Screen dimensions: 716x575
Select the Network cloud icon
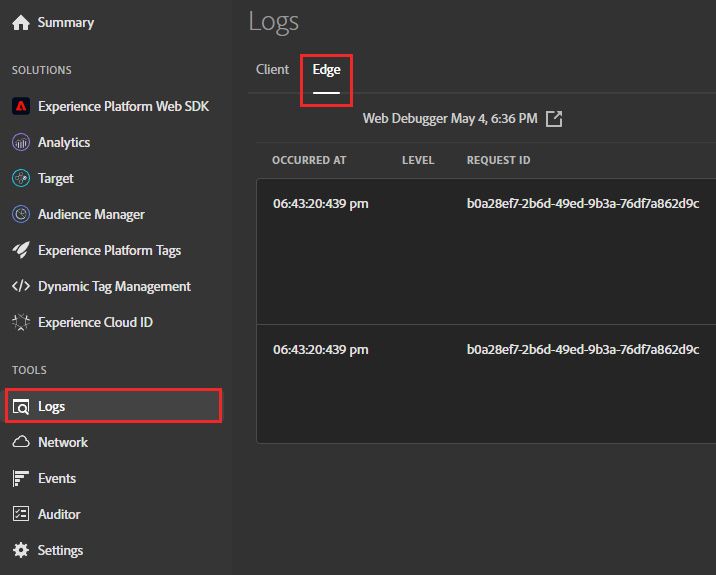[x=21, y=442]
